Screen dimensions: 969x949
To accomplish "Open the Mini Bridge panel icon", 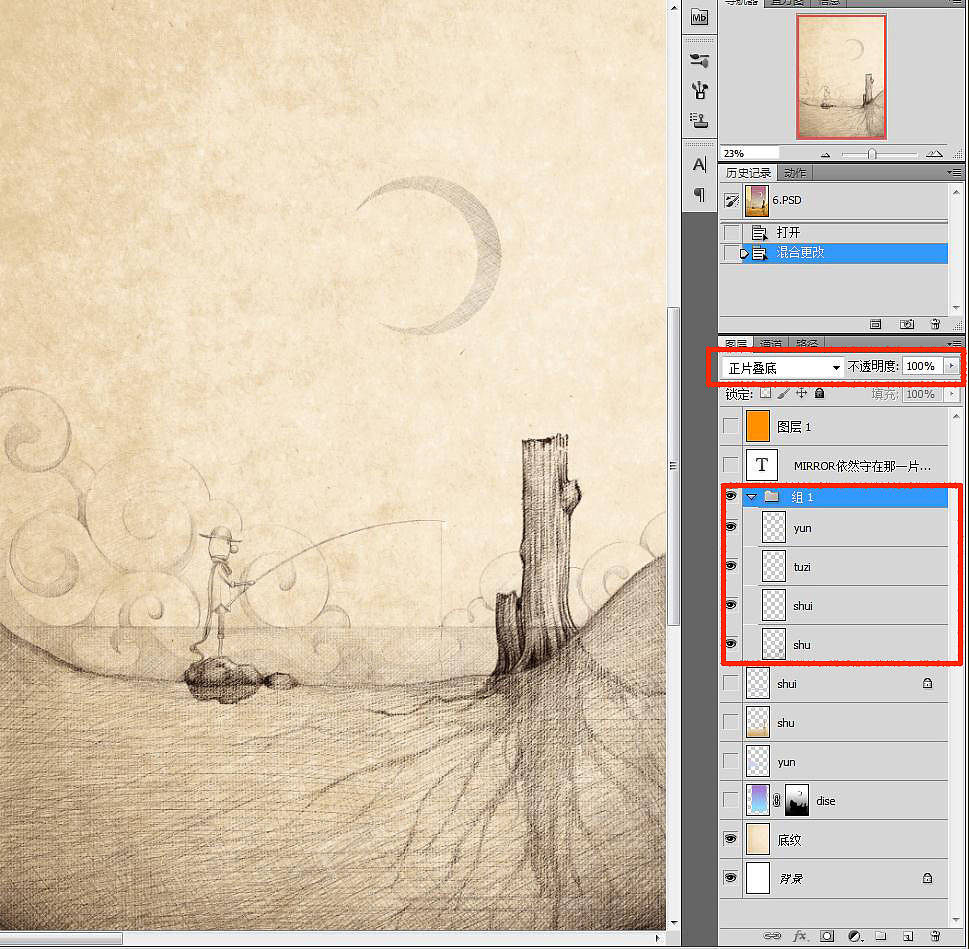I will [x=699, y=17].
